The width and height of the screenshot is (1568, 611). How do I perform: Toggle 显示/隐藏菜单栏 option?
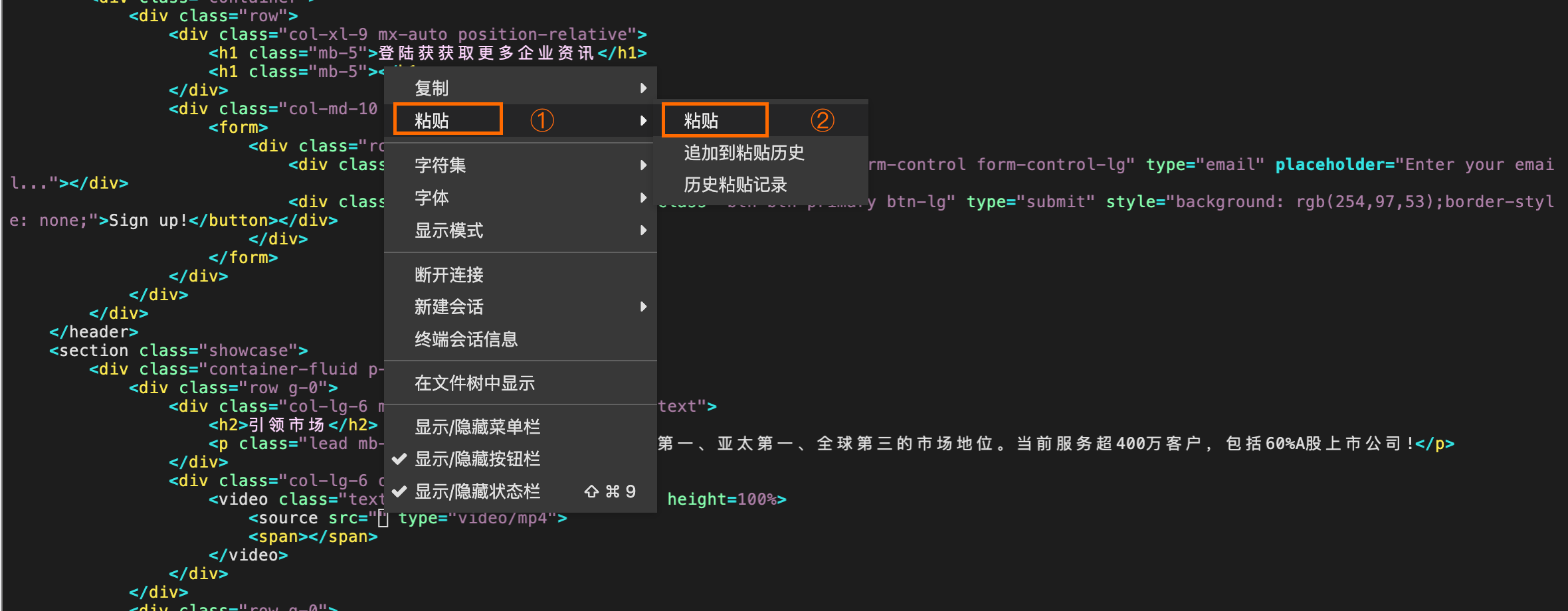point(477,426)
